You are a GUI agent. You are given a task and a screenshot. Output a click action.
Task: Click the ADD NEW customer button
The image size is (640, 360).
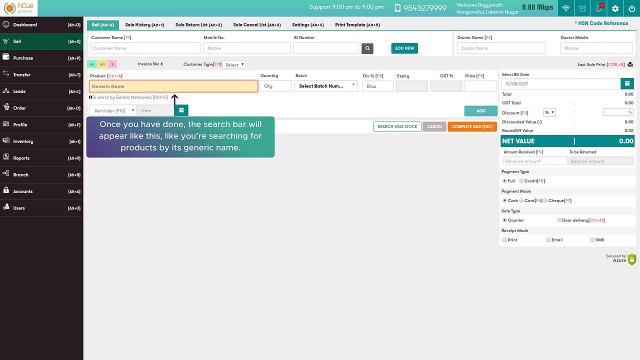404,48
